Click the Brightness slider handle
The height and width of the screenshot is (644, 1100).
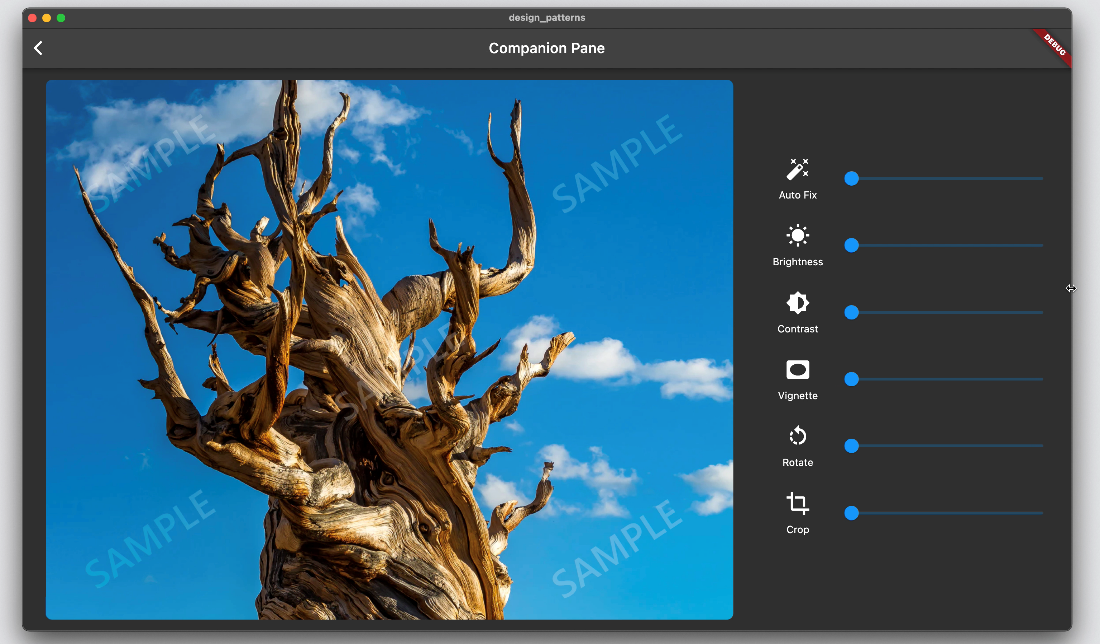(x=851, y=245)
